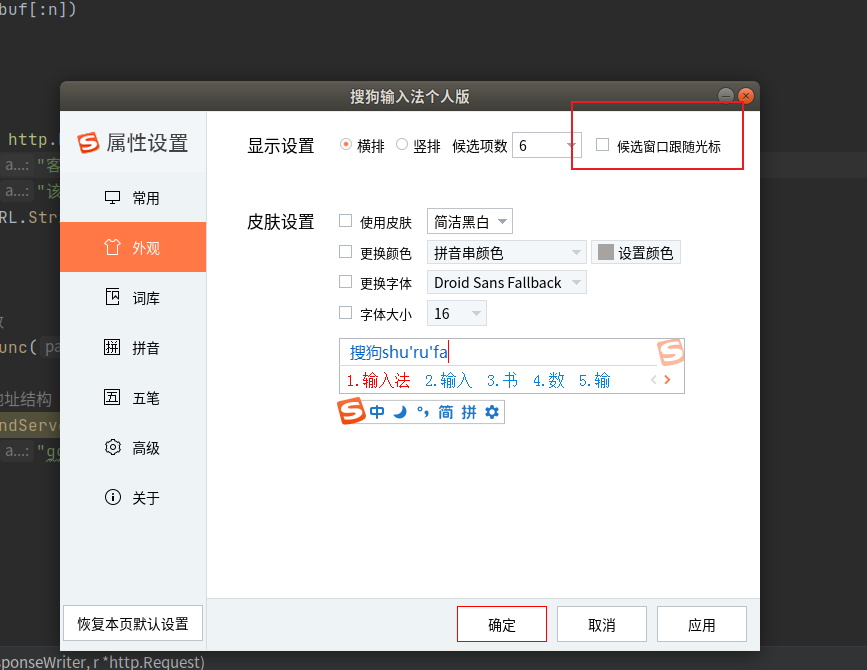Screen dimensions: 867x670
Task: Click the 取消 cancel button
Action: coord(602,624)
